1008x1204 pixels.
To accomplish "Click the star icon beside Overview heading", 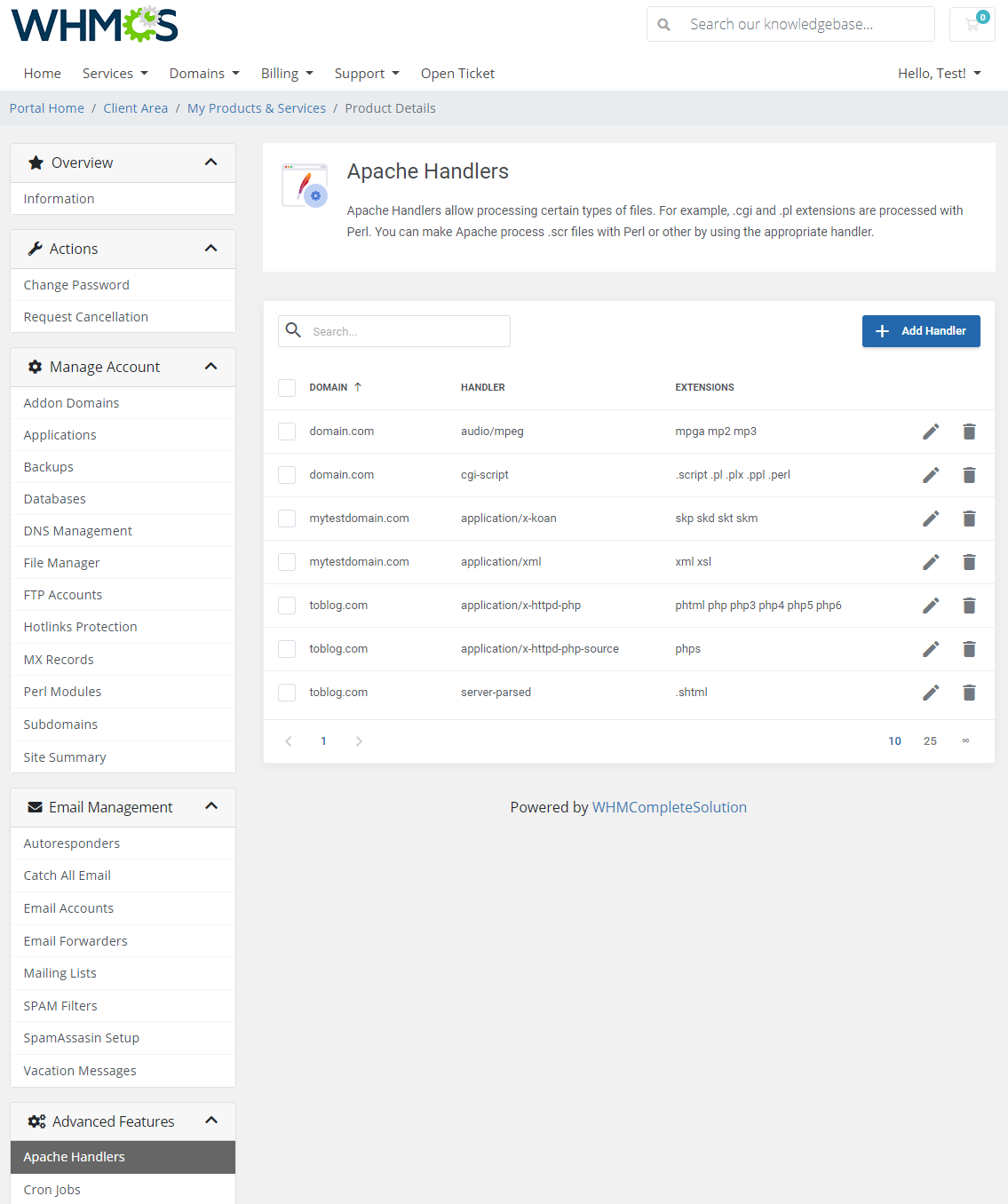I will point(36,162).
